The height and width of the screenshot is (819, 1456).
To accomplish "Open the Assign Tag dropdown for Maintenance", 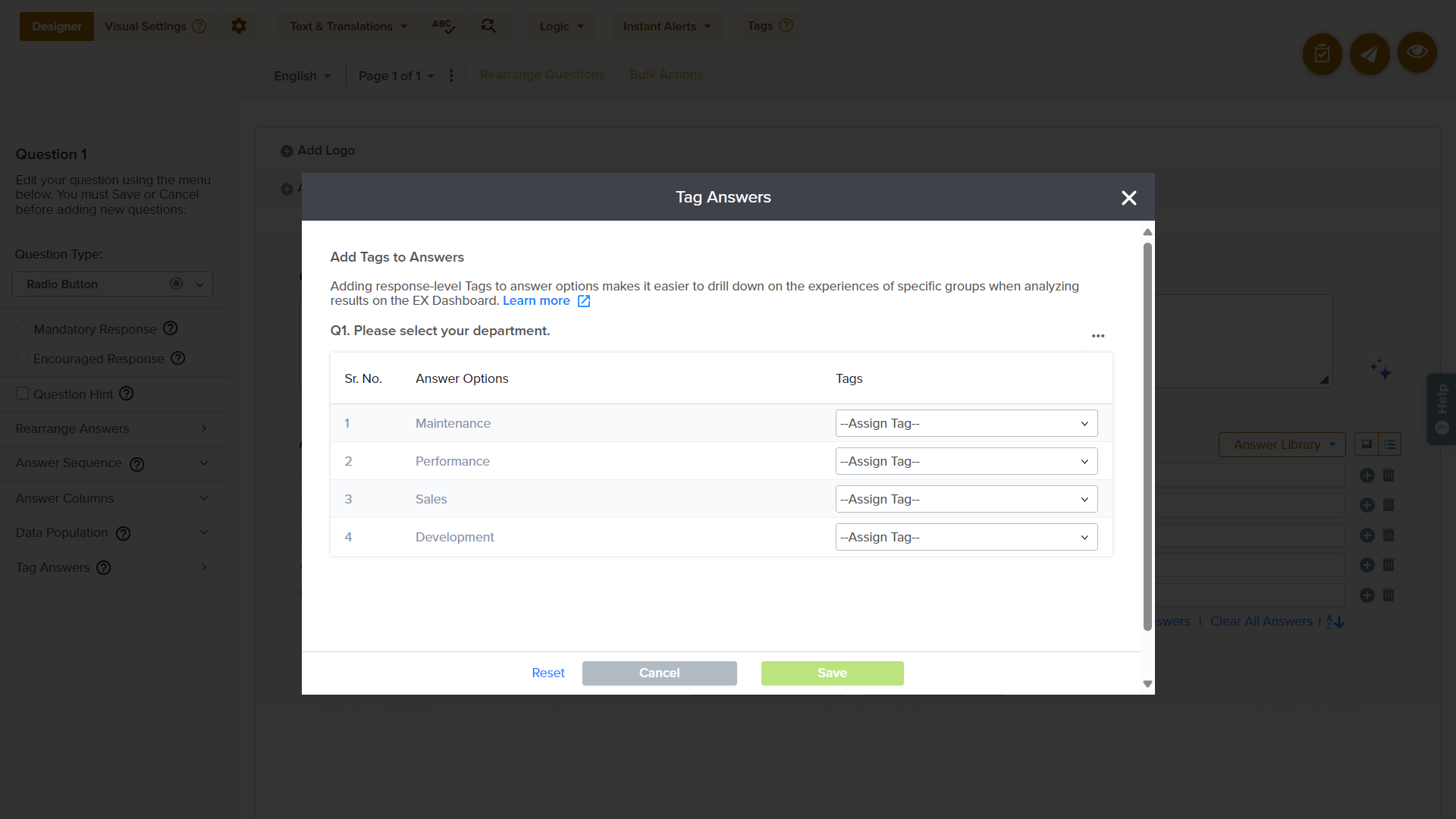I will (x=965, y=423).
